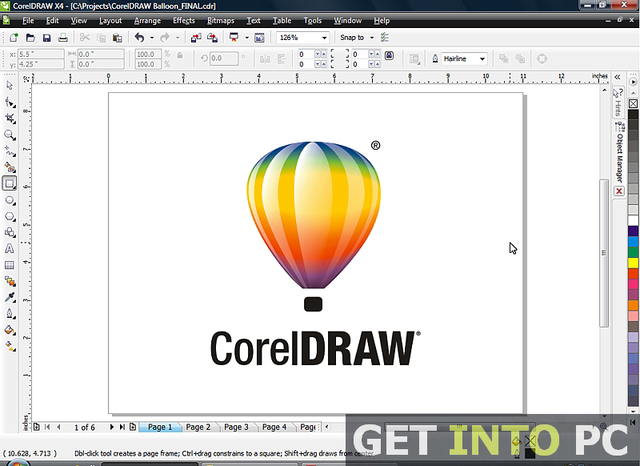Toggle the lock ratio padlock
Viewport: 640px width, 466px height.
pos(180,55)
